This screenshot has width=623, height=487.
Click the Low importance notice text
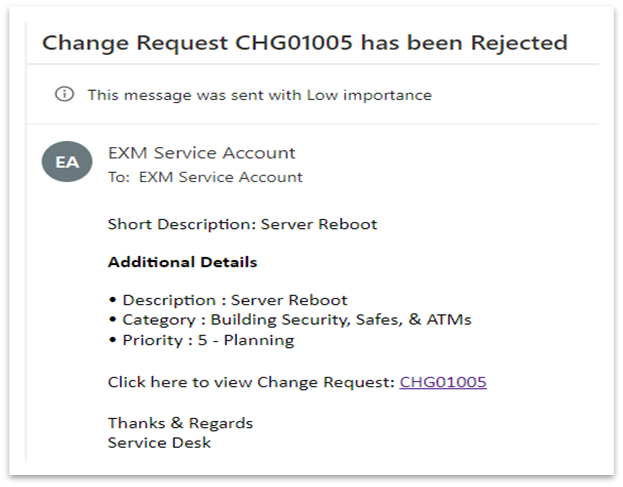(259, 95)
